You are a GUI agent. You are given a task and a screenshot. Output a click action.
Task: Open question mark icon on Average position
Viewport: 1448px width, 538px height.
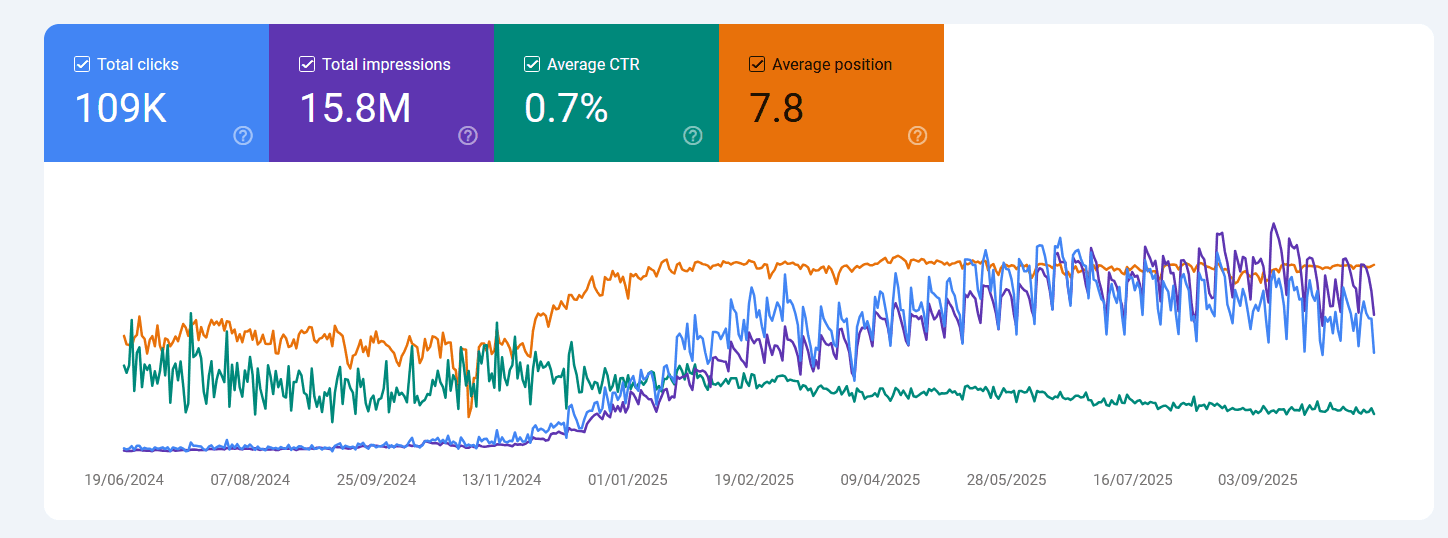tap(918, 135)
